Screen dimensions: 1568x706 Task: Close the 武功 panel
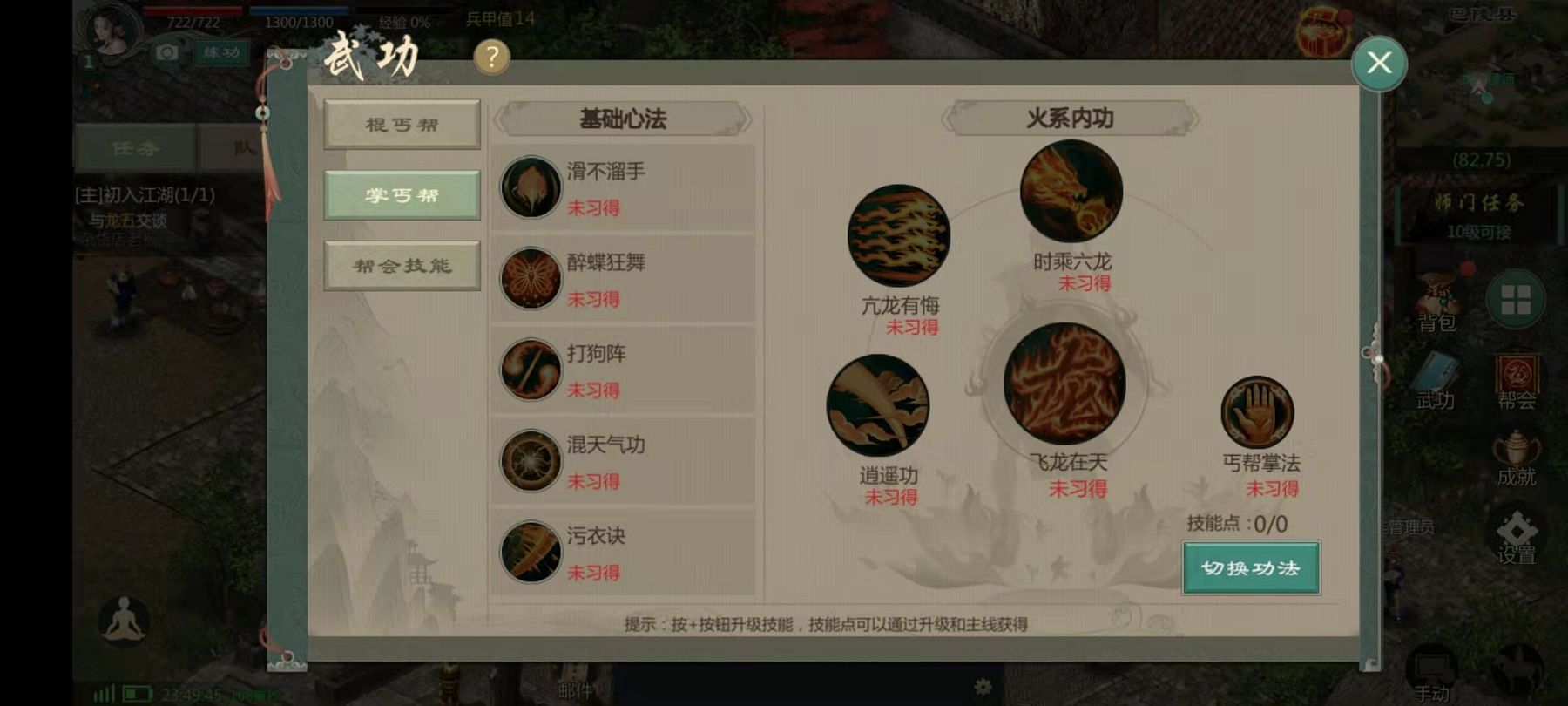pos(1379,64)
